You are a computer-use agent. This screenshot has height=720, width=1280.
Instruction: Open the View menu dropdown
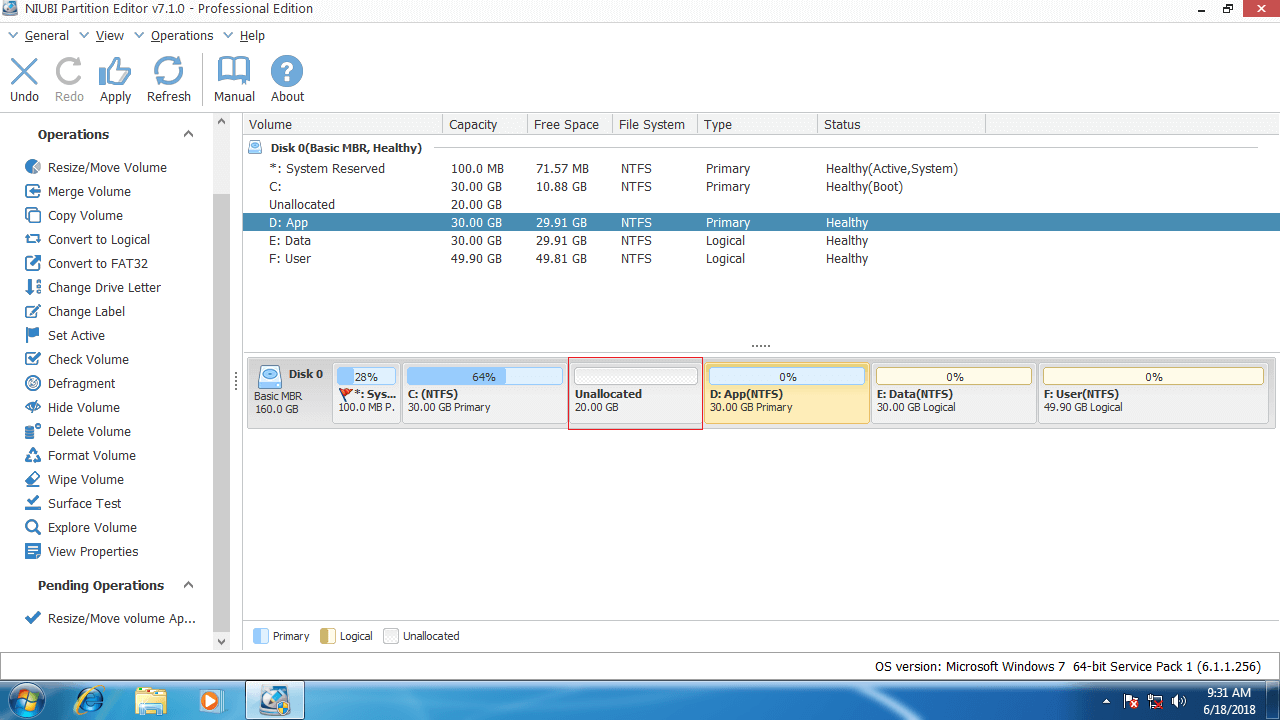pos(109,35)
